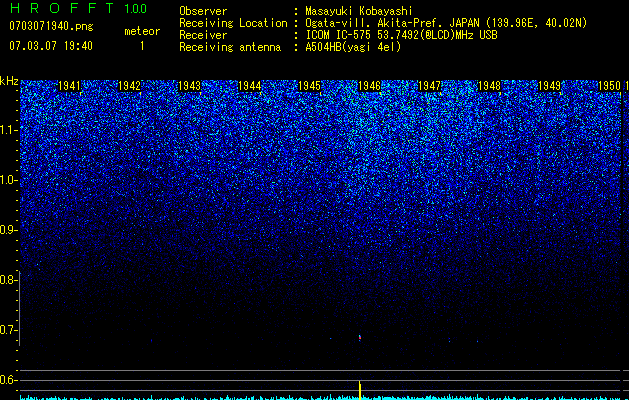
Task: Click the cyan noise level strip at the bottom
Action: pos(321,398)
